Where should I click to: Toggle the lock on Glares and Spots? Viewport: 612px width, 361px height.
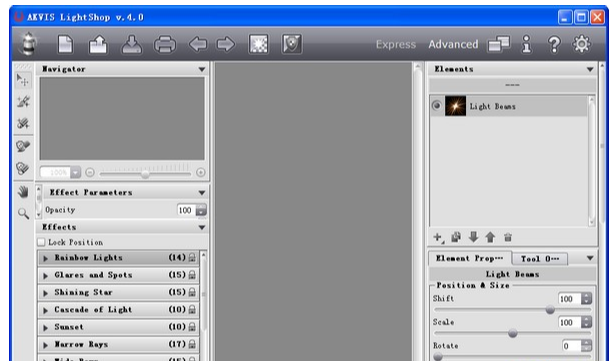(192, 275)
